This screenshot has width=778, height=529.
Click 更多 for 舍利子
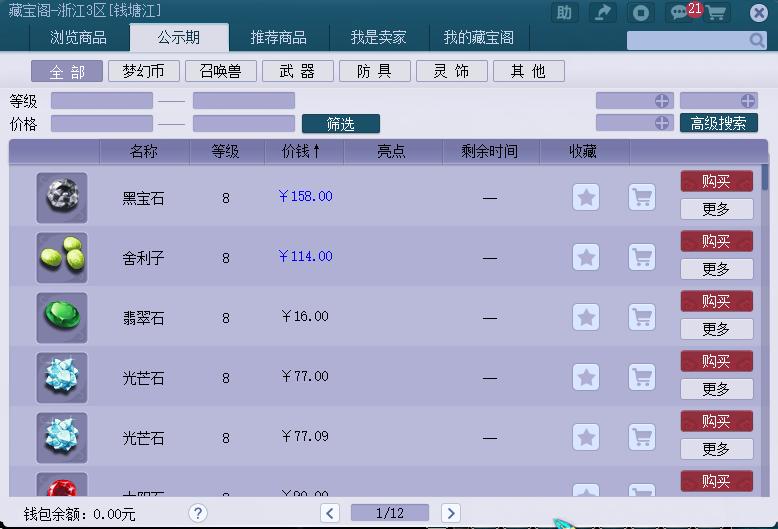tap(716, 269)
